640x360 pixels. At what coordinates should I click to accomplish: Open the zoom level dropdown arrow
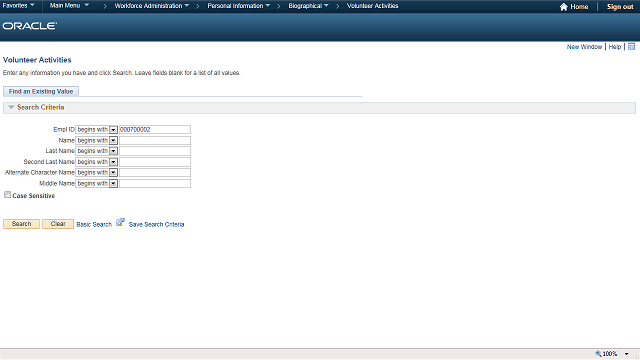(627, 354)
